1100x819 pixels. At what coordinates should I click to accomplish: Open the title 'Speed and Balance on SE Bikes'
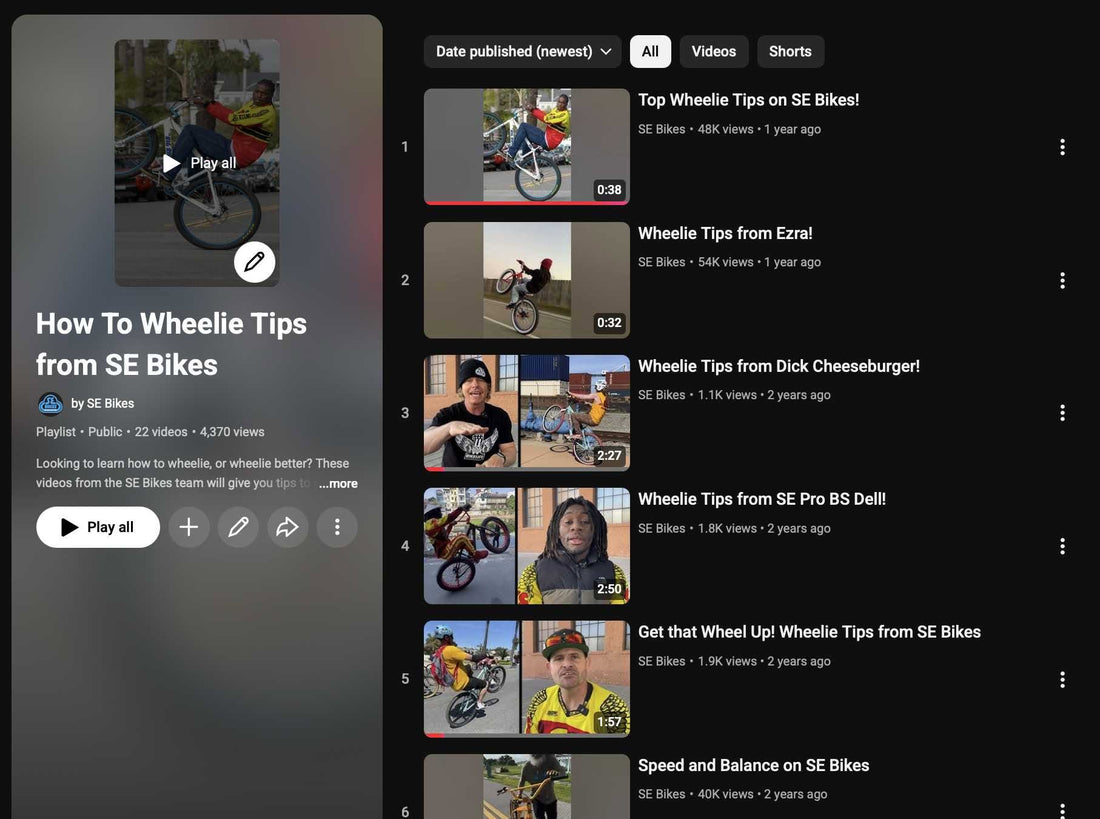[x=753, y=766]
